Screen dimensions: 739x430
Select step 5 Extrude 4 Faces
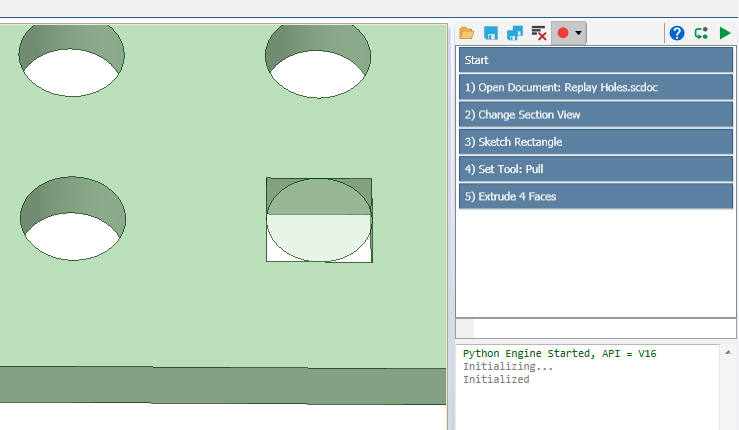(x=596, y=197)
